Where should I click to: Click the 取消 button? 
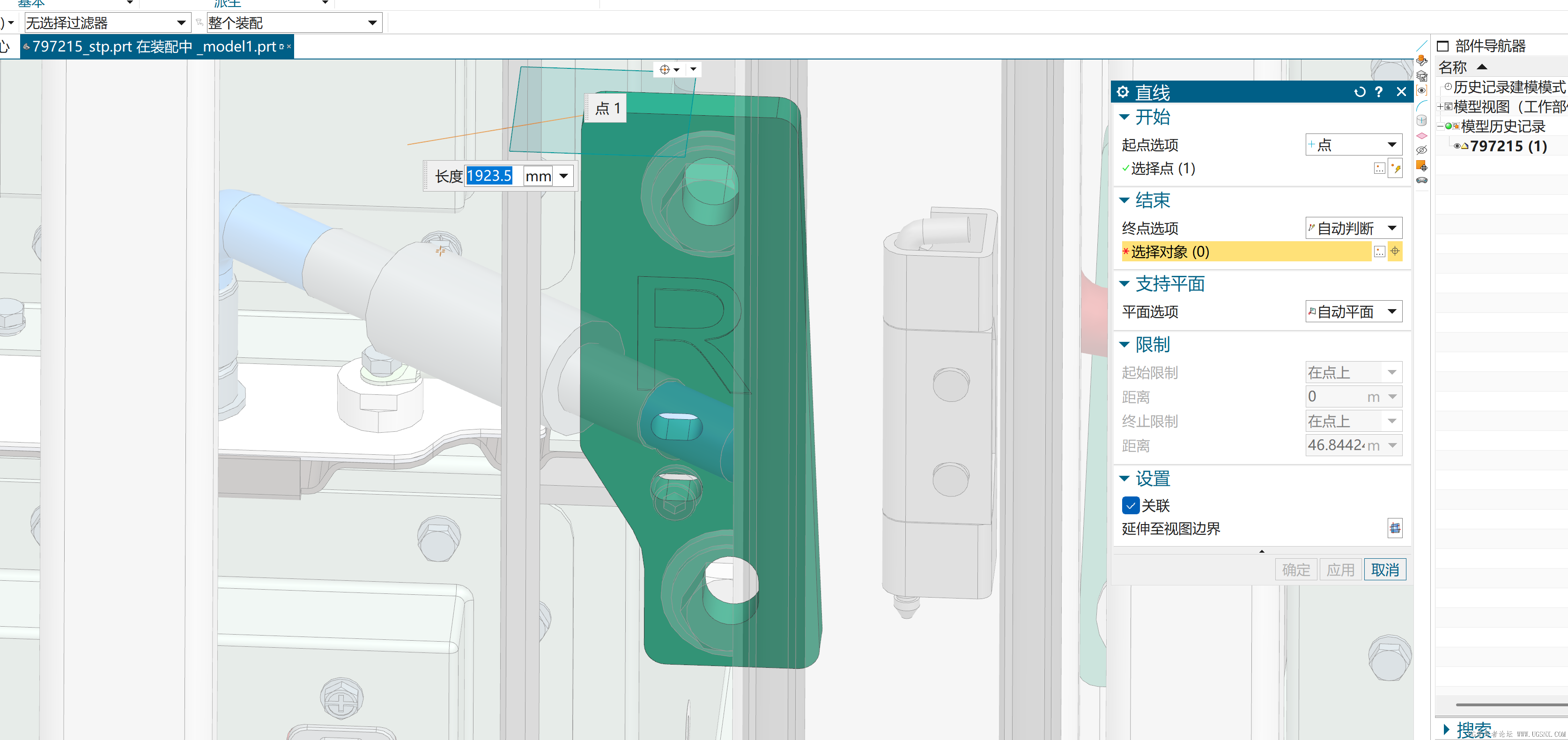click(1385, 570)
